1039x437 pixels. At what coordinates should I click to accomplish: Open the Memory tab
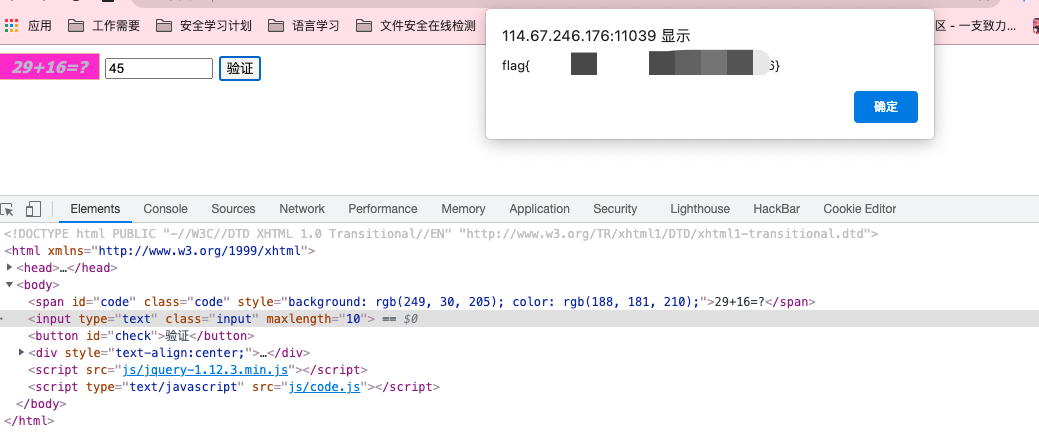coord(463,209)
